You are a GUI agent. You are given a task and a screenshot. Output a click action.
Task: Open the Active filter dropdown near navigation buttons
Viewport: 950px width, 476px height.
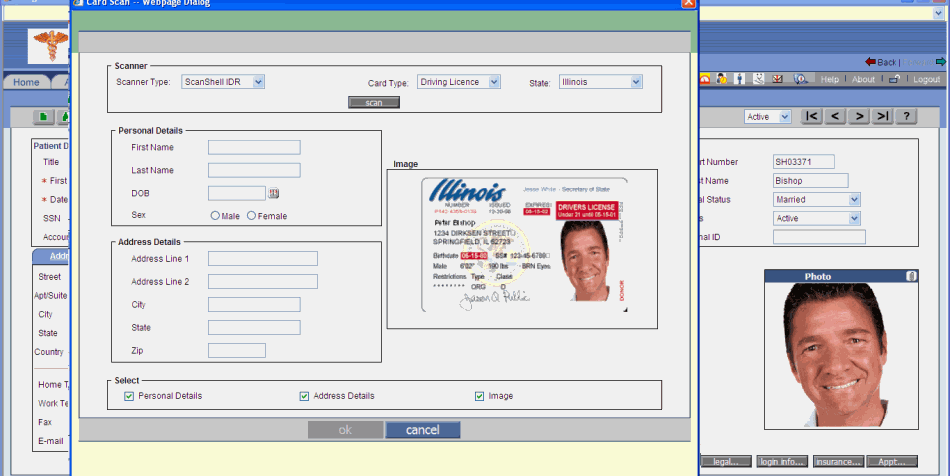768,117
